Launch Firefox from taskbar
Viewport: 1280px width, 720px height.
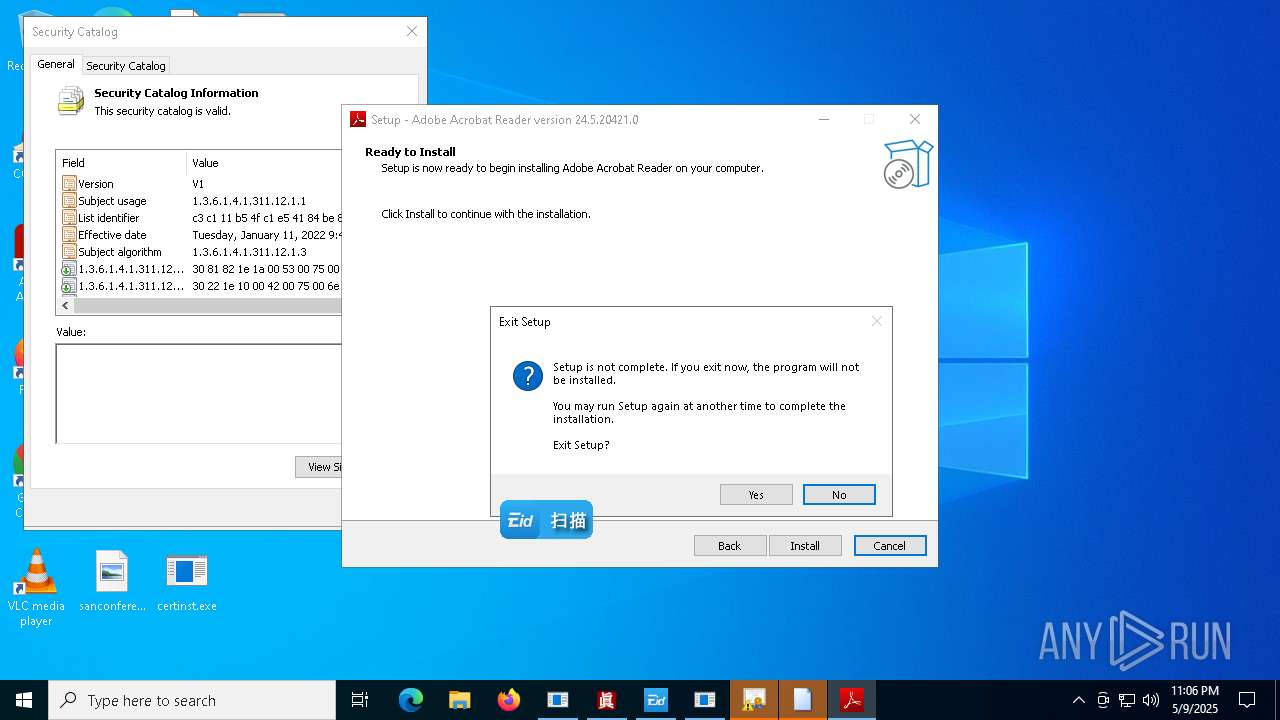pos(509,700)
